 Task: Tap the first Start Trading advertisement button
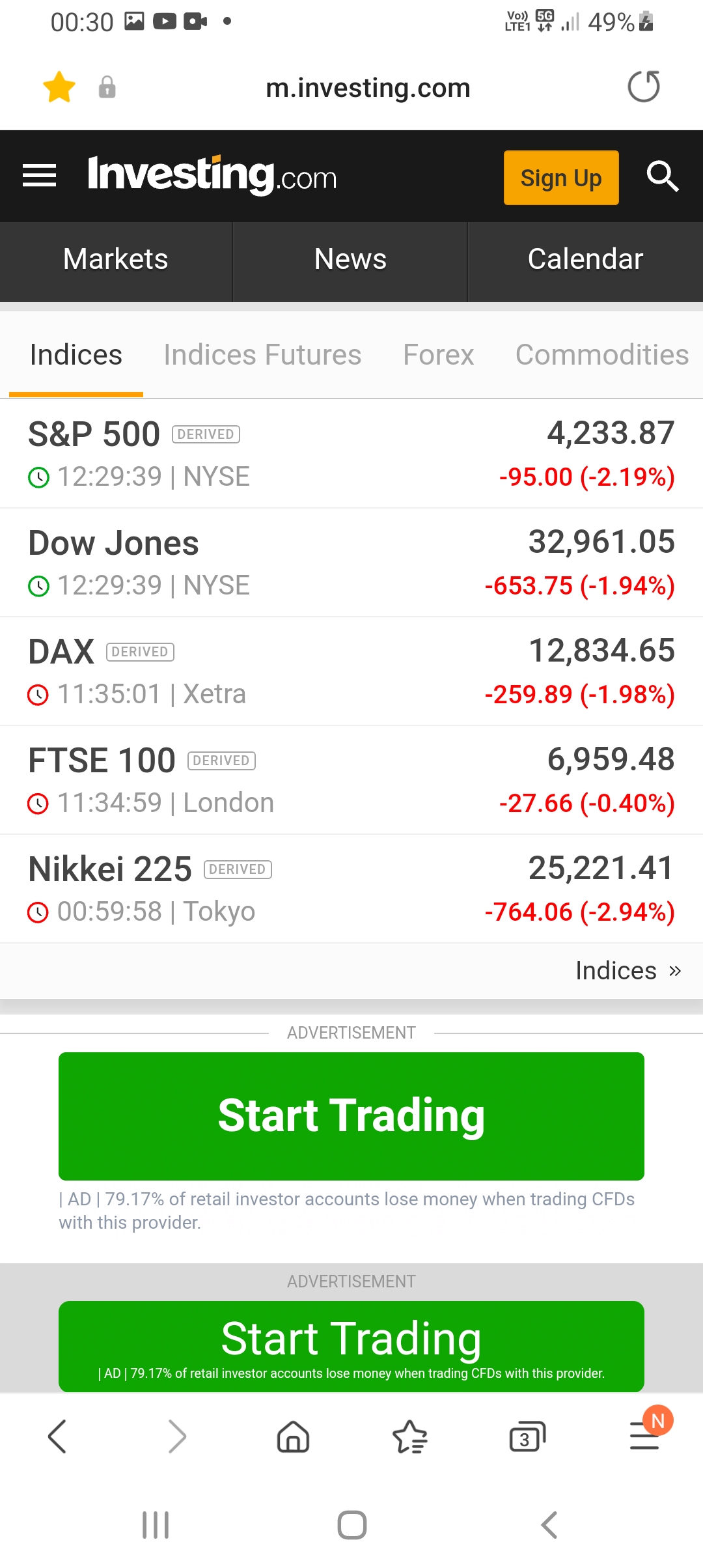pos(351,1116)
